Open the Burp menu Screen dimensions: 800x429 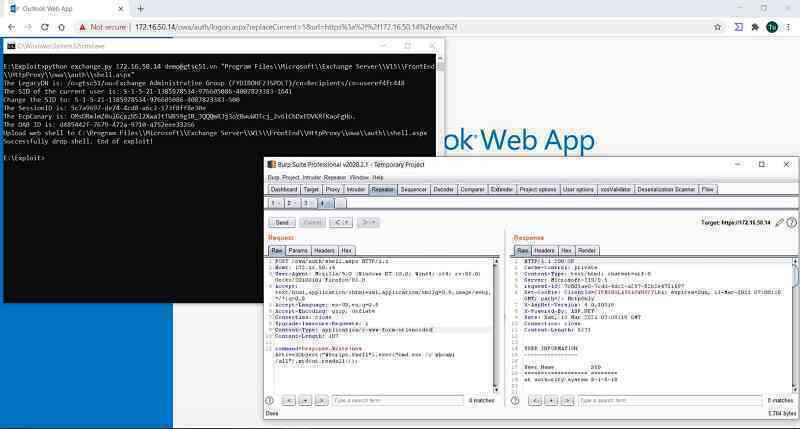(273, 178)
